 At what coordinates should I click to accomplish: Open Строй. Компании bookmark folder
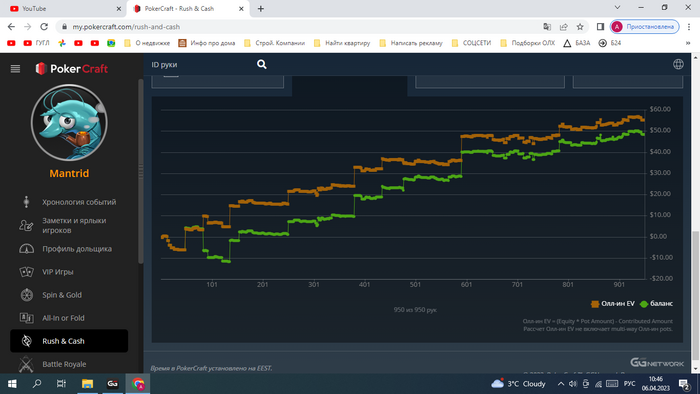(x=275, y=43)
